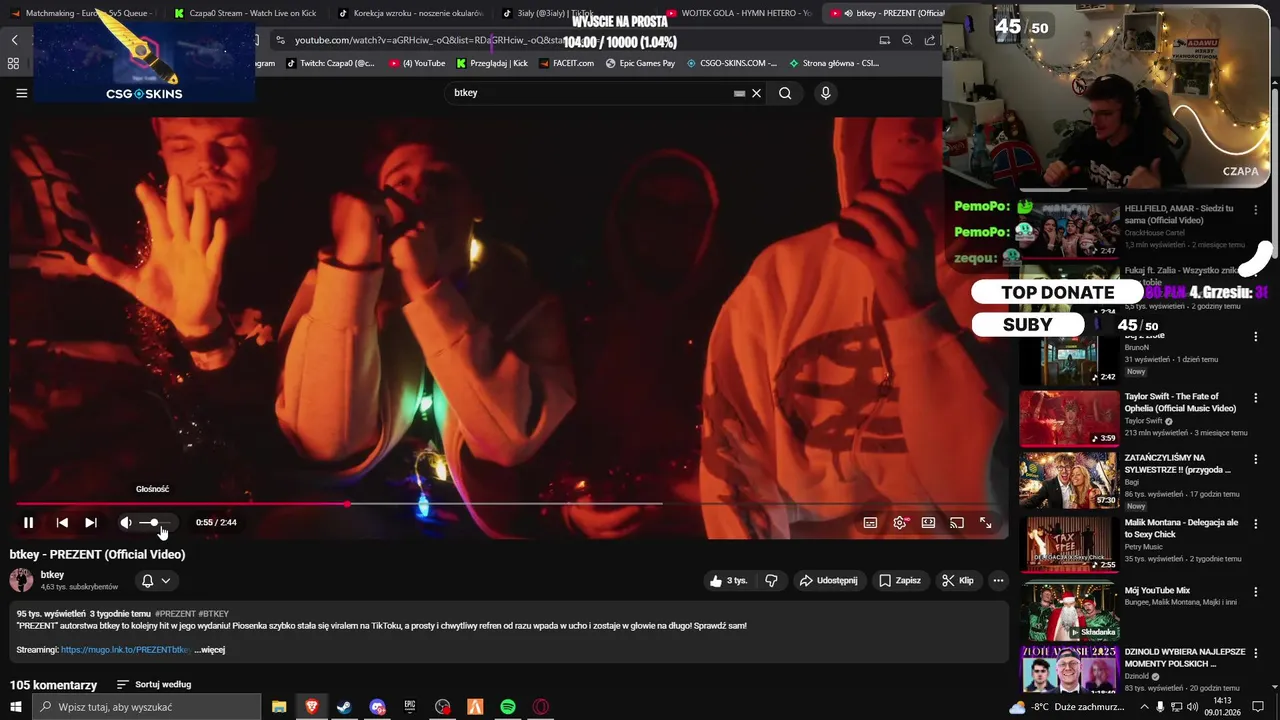
Task: Clear the YouTube search query with X
Action: point(756,93)
